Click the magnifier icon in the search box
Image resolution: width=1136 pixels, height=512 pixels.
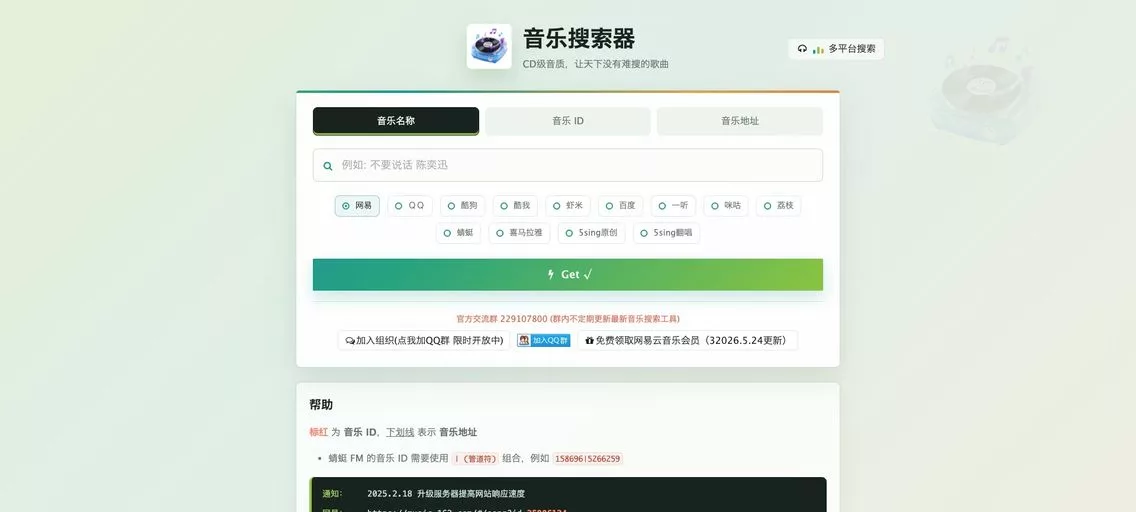(x=327, y=166)
